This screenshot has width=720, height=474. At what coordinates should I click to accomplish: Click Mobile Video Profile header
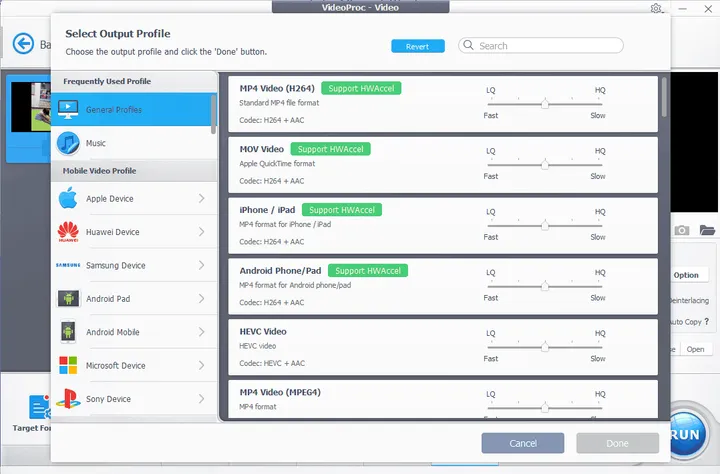pos(100,170)
